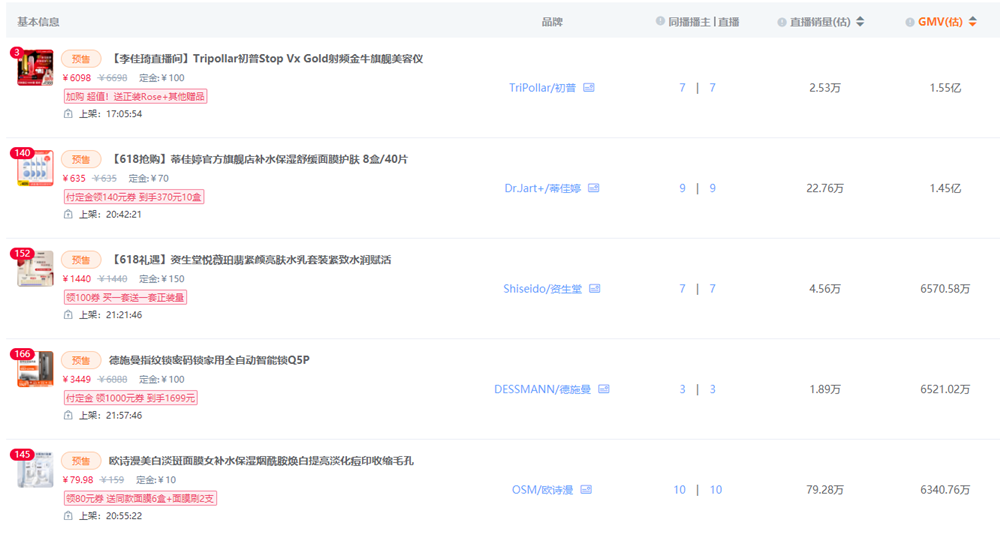Image resolution: width=1000 pixels, height=537 pixels.
Task: Click sales value 79.28万
Action: tap(825, 490)
